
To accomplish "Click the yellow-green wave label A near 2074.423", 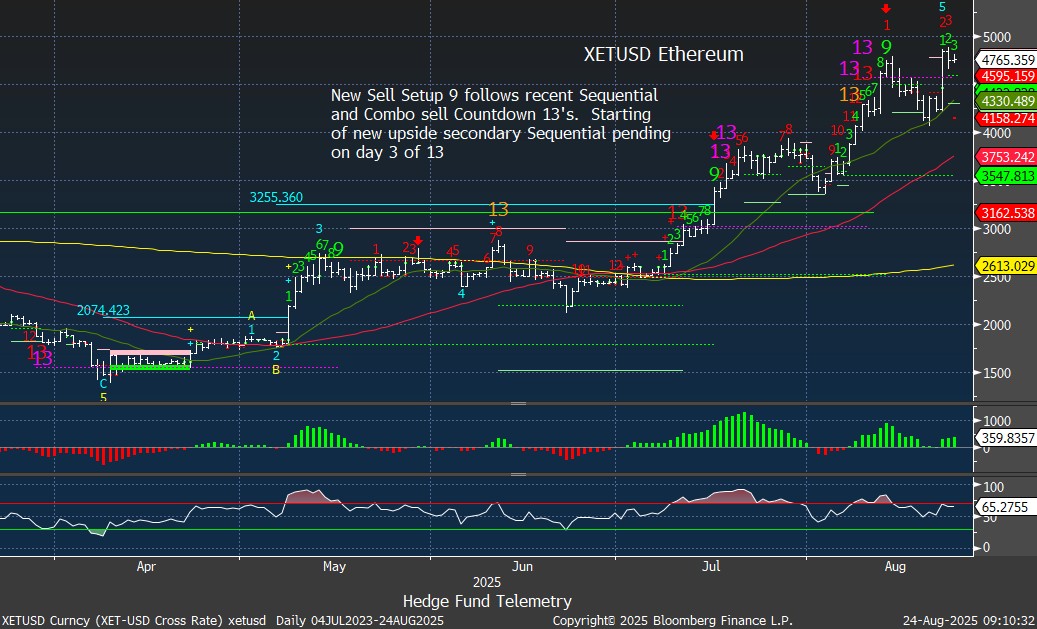I will 251,315.
